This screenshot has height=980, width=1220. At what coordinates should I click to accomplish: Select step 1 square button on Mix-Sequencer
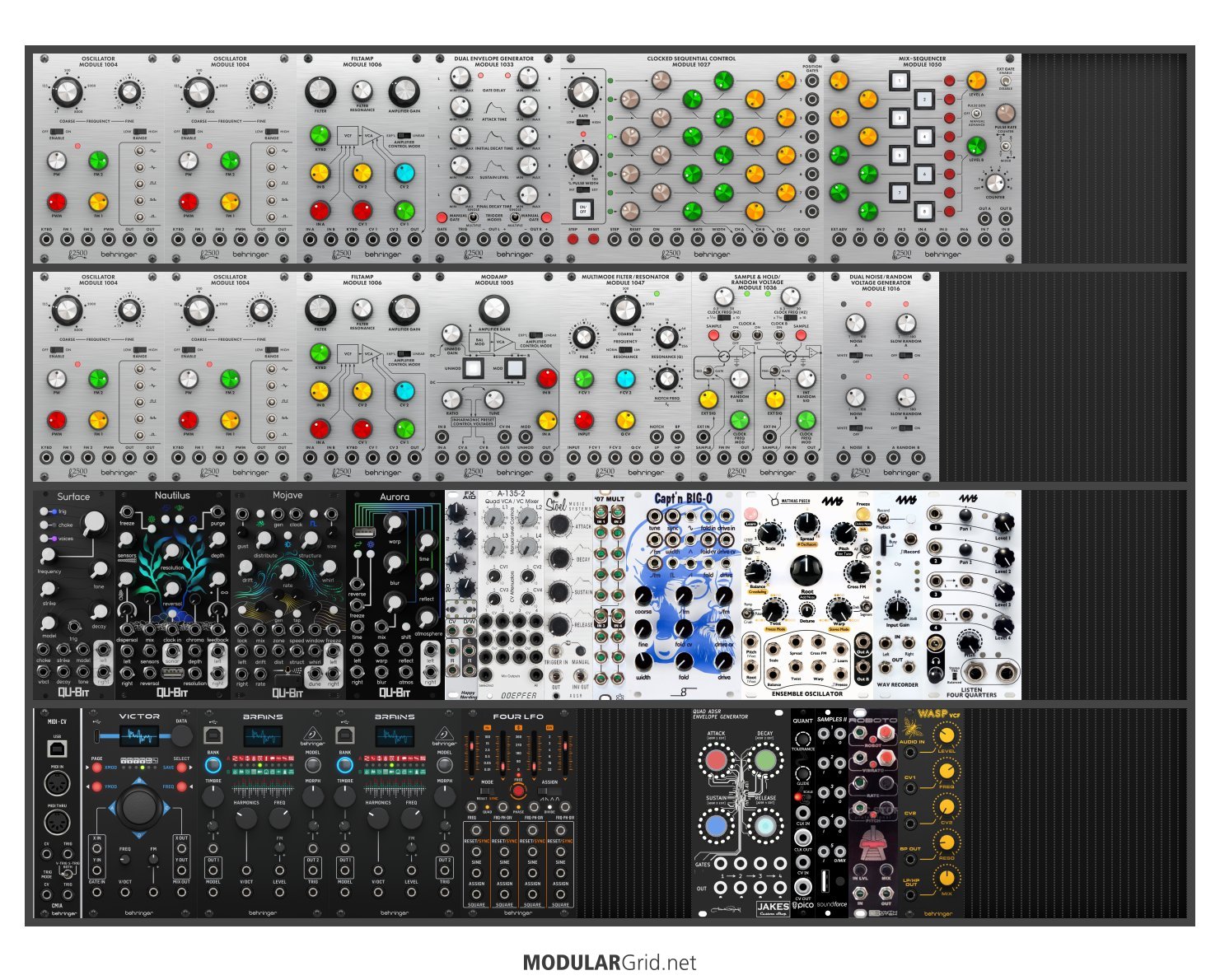(x=899, y=81)
